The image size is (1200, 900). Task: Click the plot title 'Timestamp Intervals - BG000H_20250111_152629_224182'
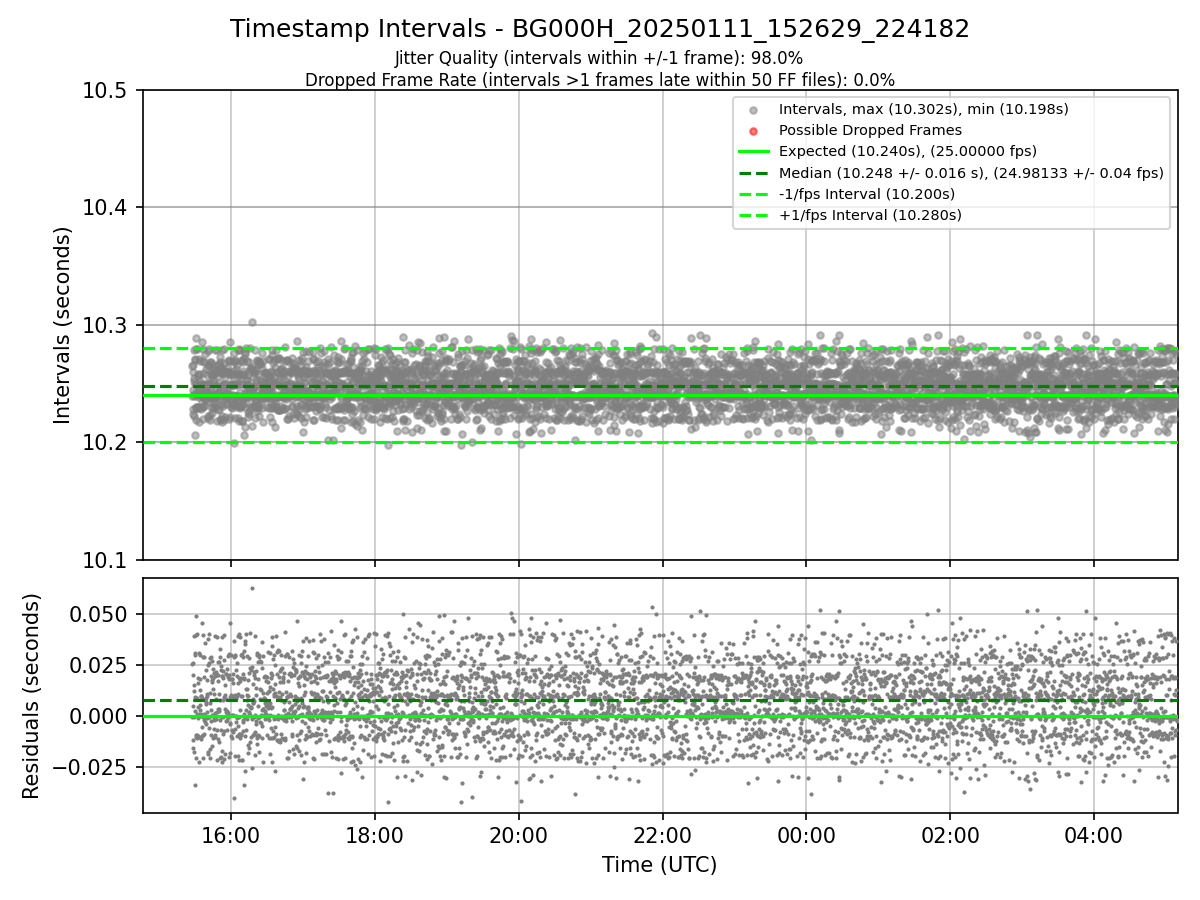click(600, 29)
